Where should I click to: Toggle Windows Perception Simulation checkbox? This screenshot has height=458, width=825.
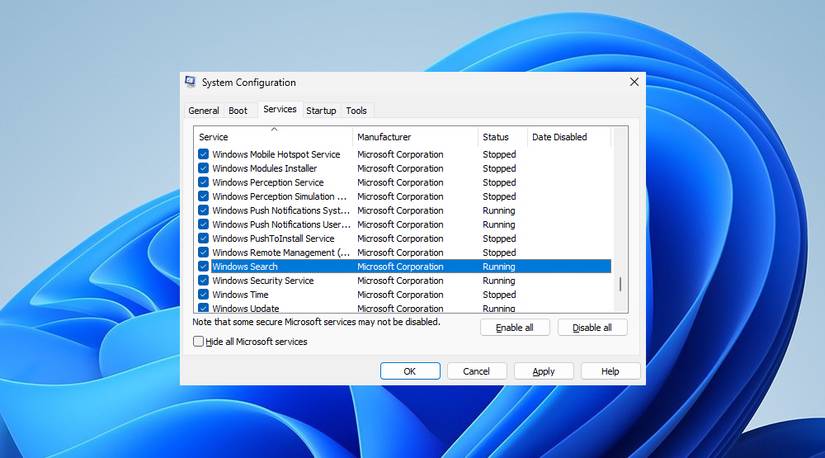click(x=204, y=196)
